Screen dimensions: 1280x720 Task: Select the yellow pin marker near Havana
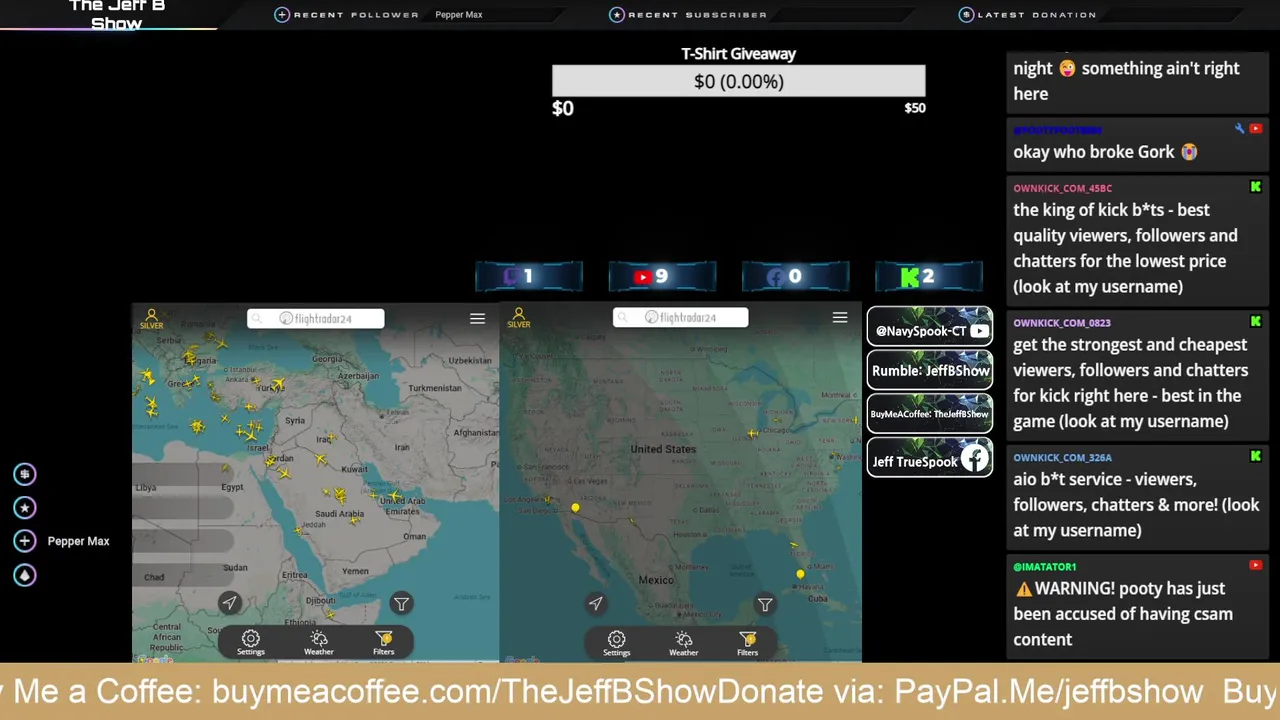[x=800, y=574]
